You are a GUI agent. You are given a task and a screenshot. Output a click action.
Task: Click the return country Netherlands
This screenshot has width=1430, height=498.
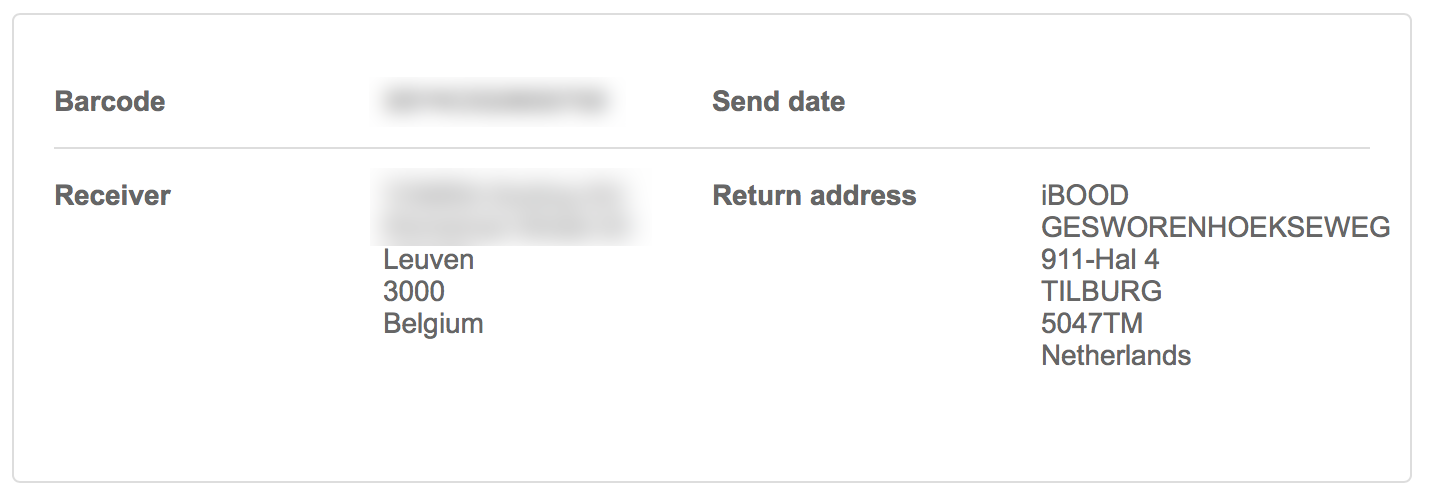tap(1116, 355)
